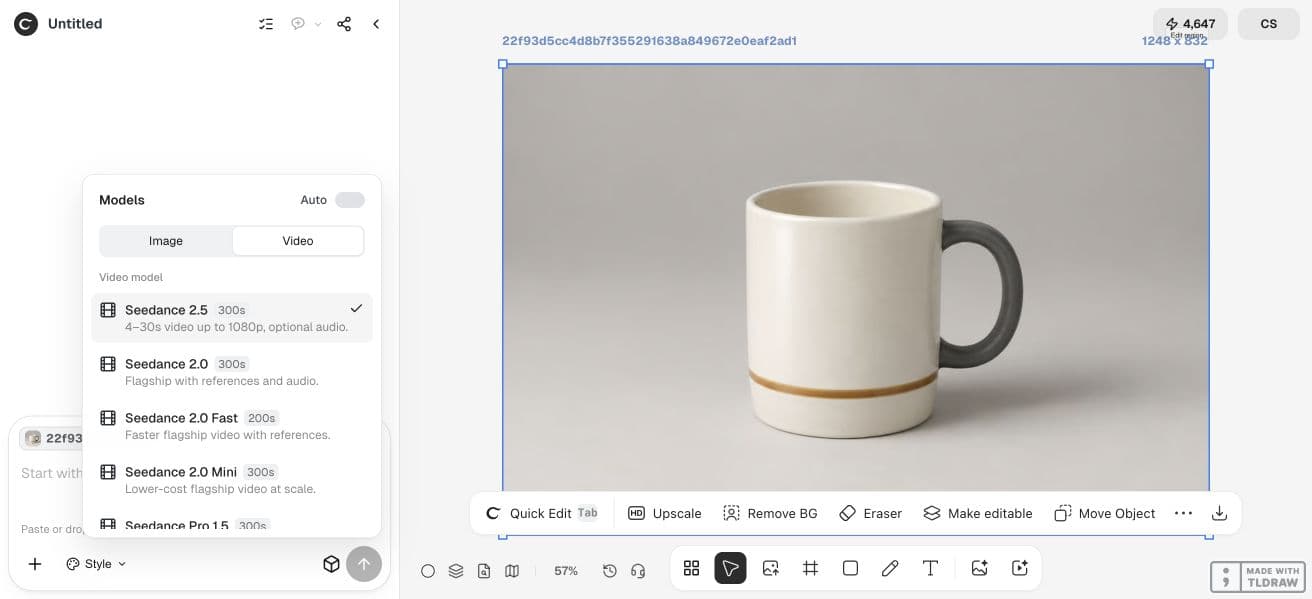The height and width of the screenshot is (599, 1312).
Task: Select the pencil draw tool
Action: 890,568
